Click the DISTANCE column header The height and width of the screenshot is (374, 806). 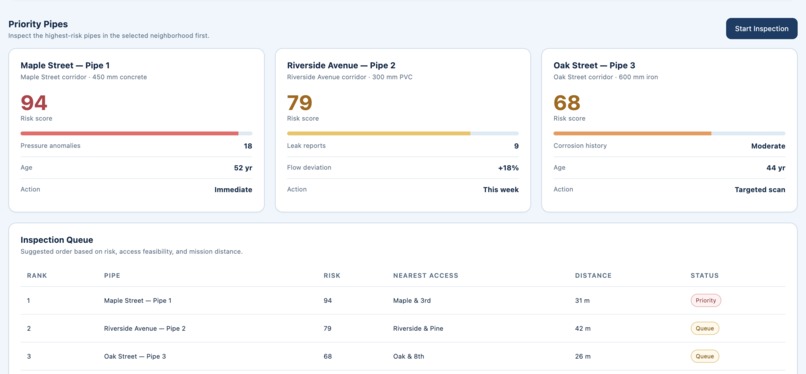click(593, 275)
